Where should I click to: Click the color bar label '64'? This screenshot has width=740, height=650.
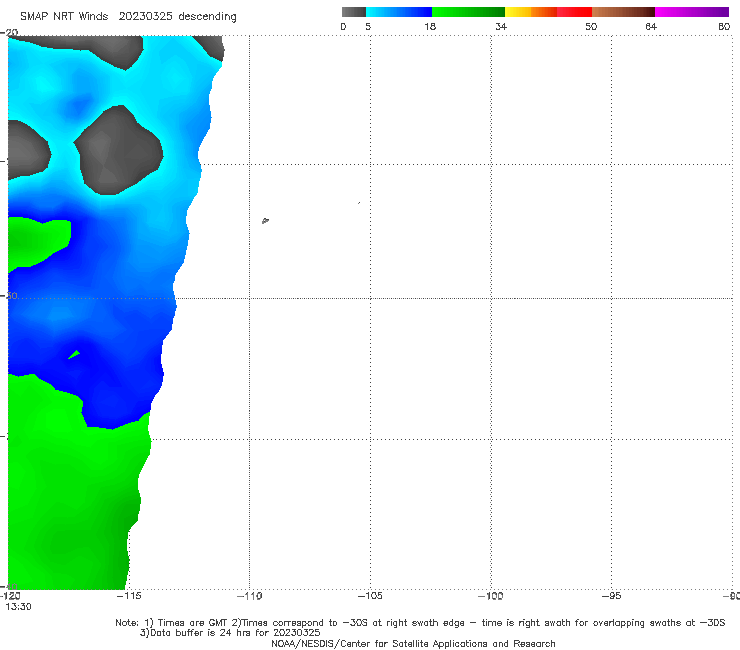click(651, 26)
